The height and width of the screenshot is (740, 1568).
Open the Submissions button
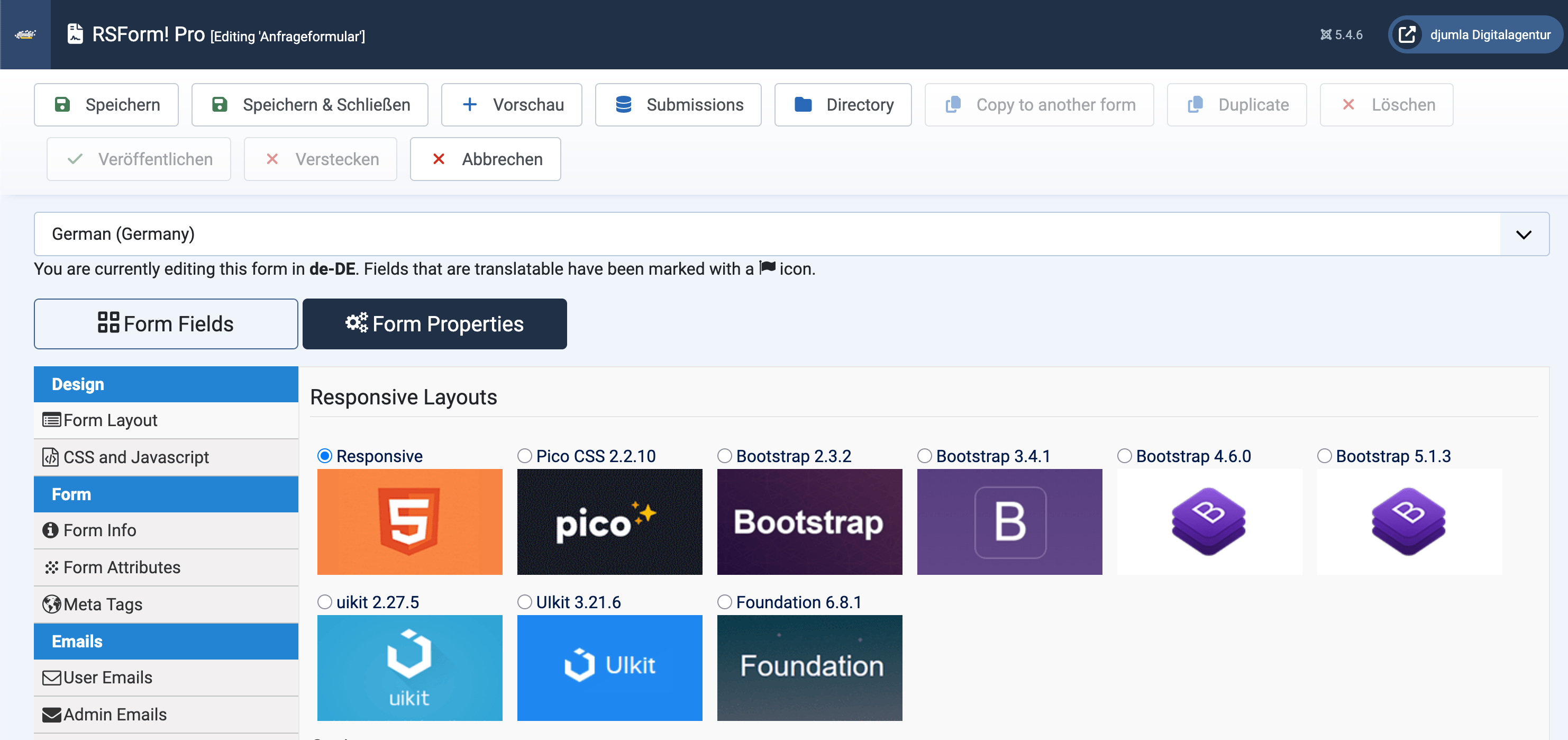(678, 105)
